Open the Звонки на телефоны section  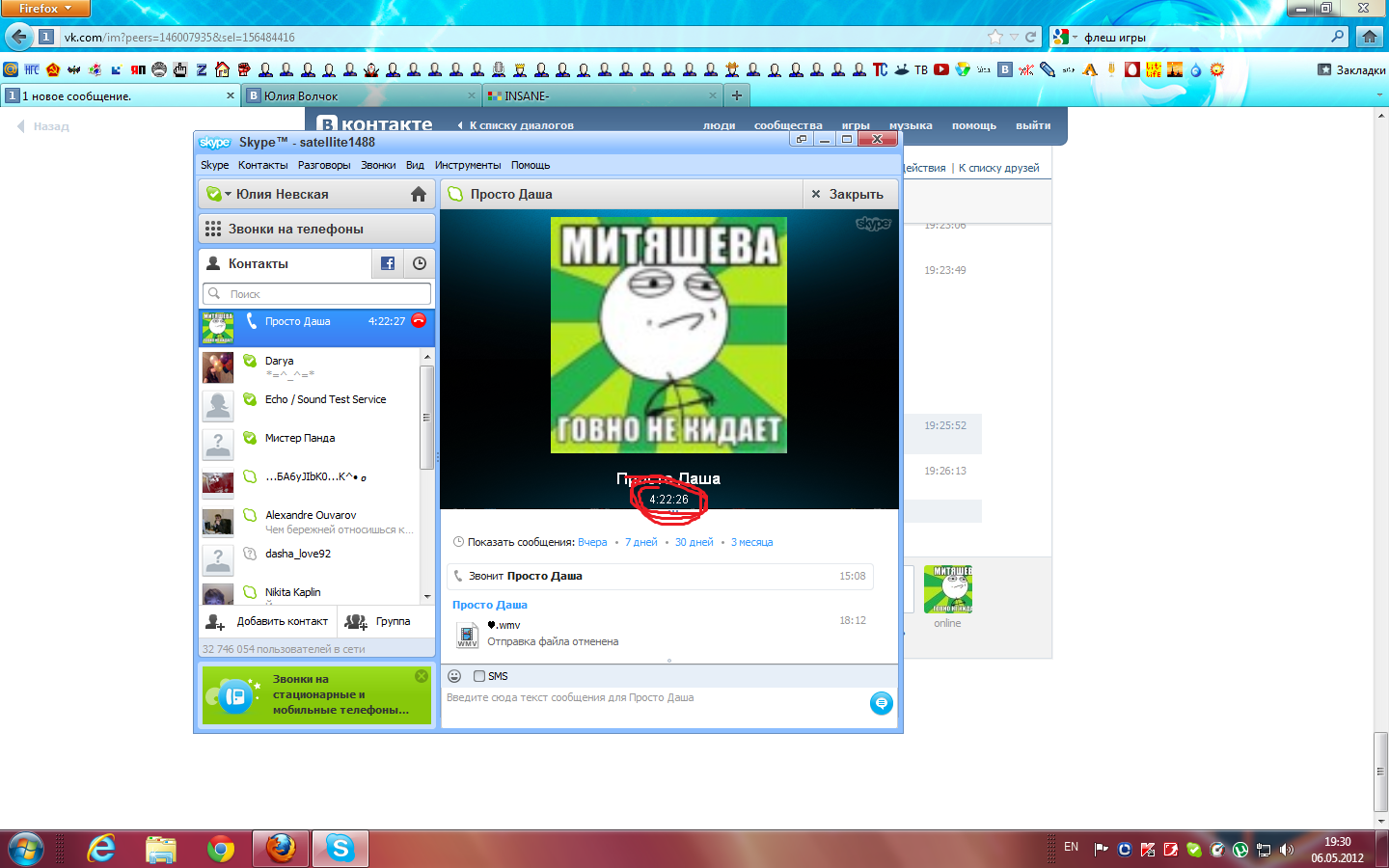[316, 229]
